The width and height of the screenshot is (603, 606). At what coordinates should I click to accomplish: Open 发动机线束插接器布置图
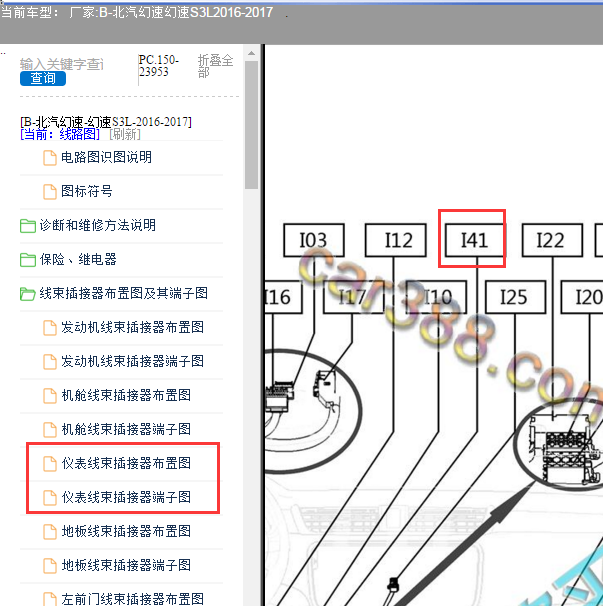(x=132, y=327)
